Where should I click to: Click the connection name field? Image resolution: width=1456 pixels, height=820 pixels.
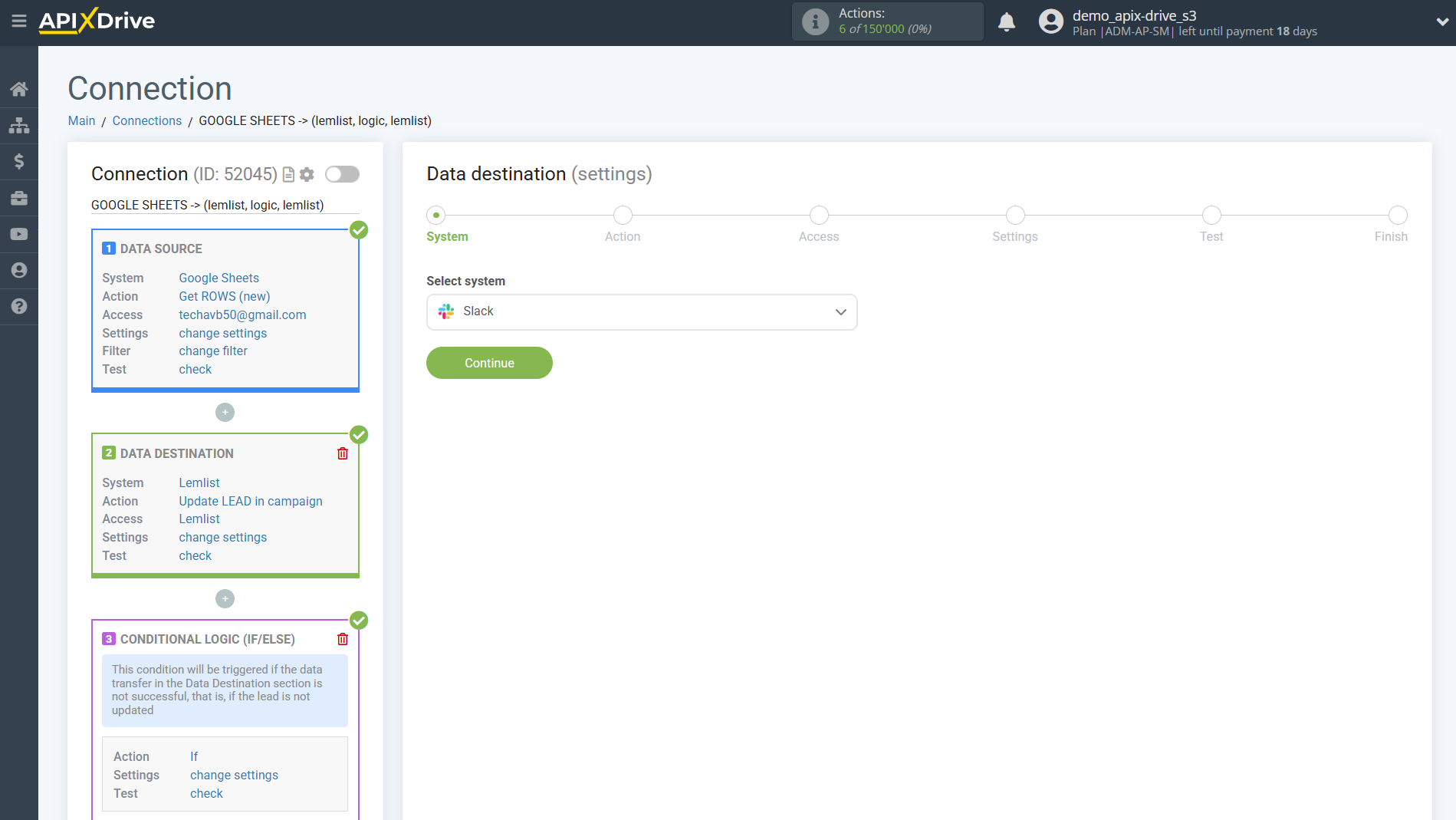click(225, 205)
